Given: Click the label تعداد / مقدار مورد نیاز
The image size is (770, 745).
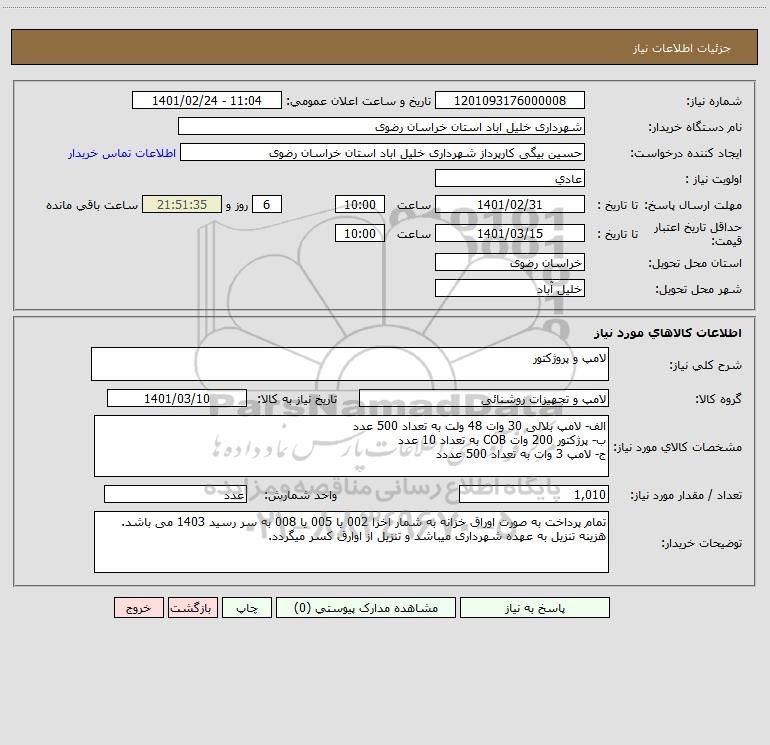Looking at the screenshot, I should (686, 495).
